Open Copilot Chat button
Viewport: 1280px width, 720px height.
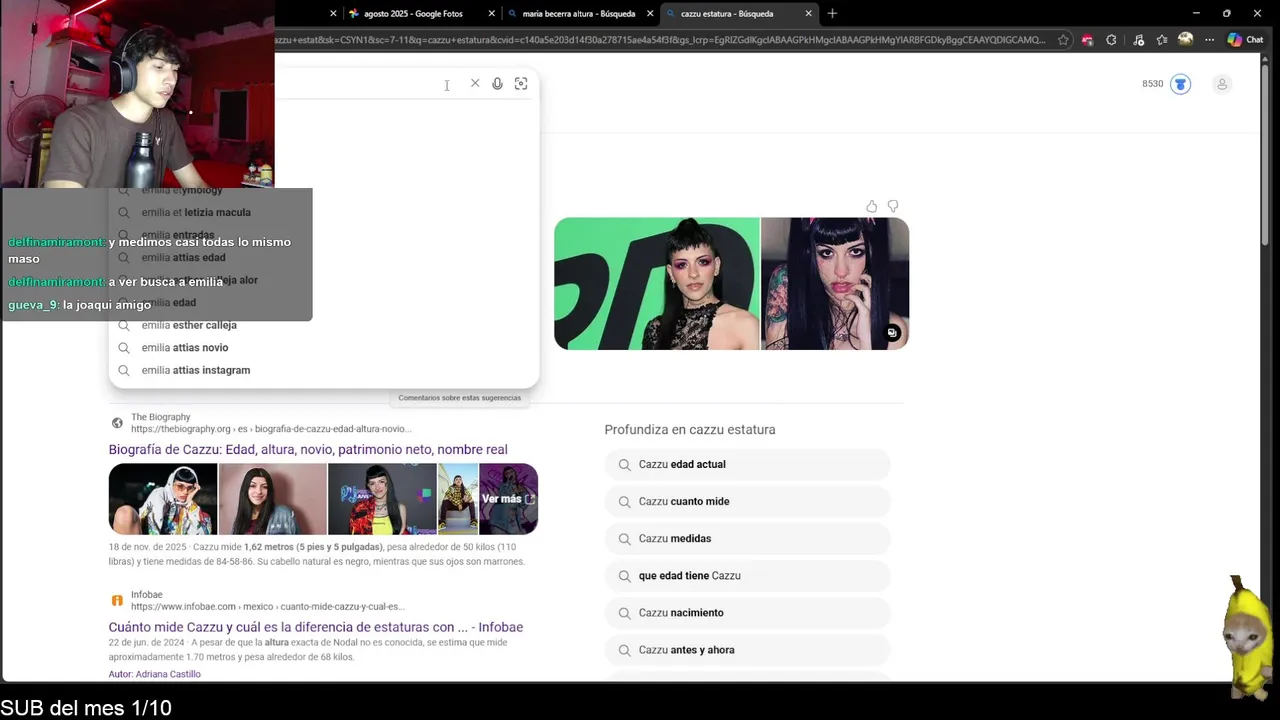coord(1245,40)
